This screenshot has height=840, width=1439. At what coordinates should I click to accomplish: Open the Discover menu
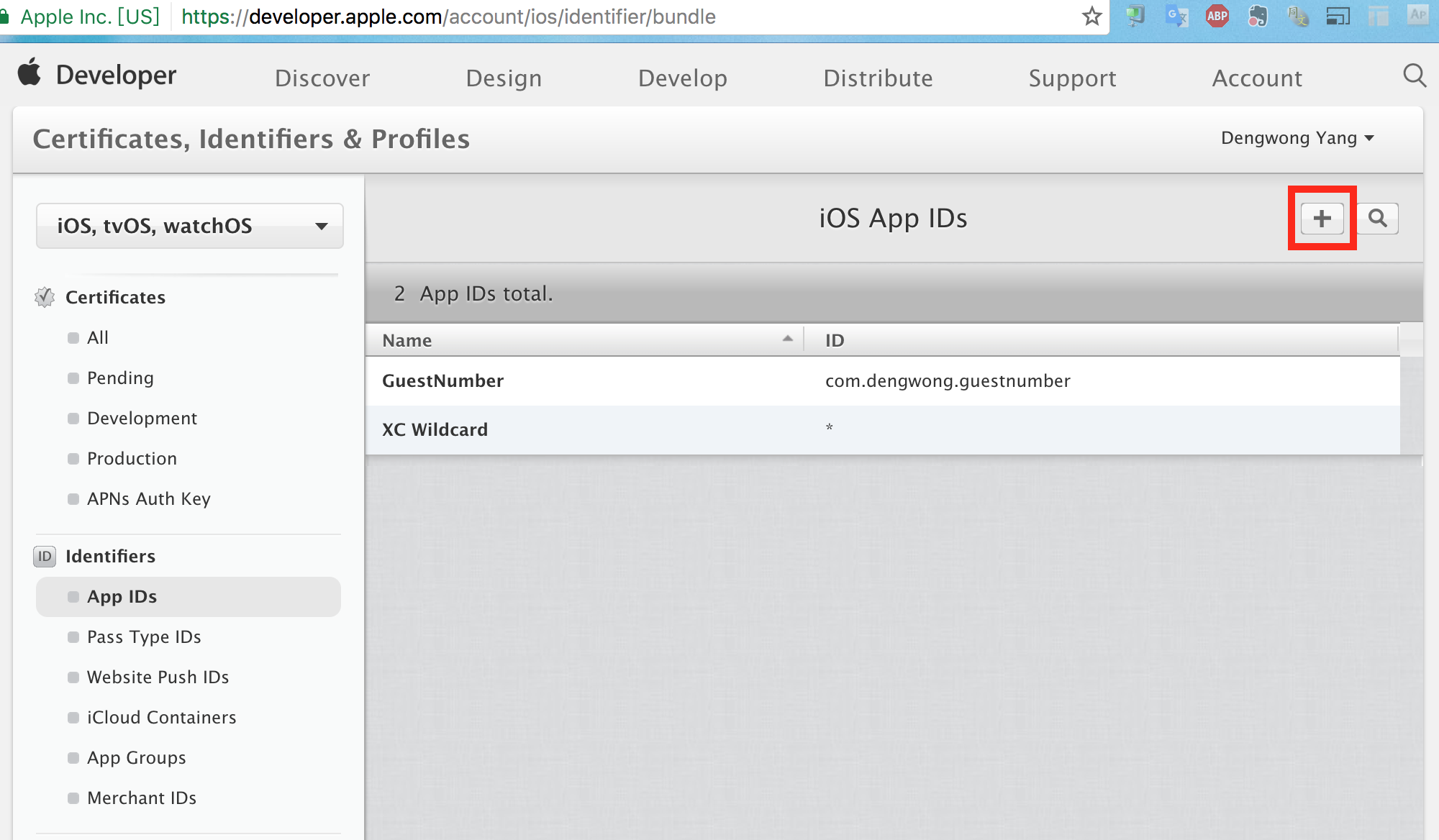coord(322,78)
